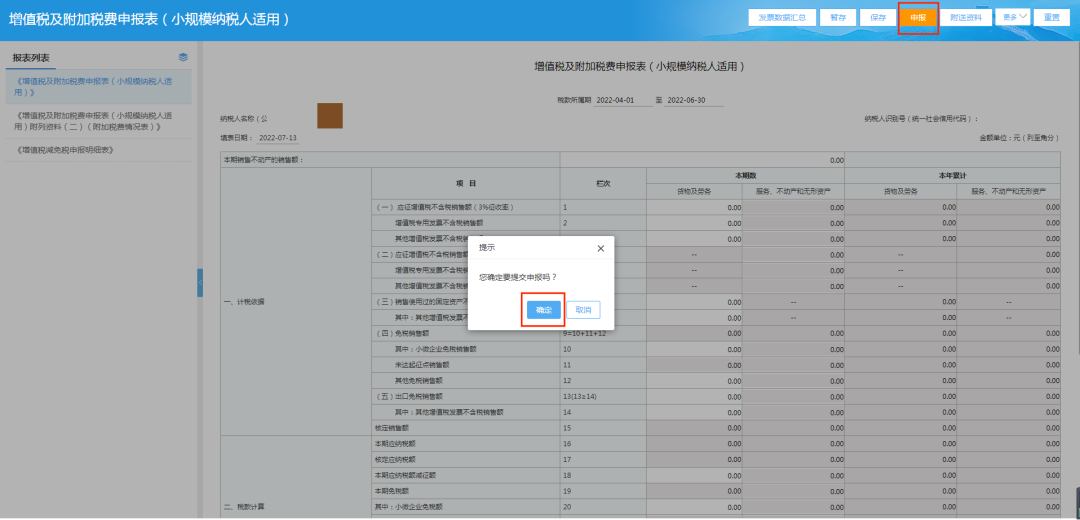Viewport: 1080px width, 520px height.
Task: Click the stacked layers icon in 报表列表 header
Action: [183, 57]
